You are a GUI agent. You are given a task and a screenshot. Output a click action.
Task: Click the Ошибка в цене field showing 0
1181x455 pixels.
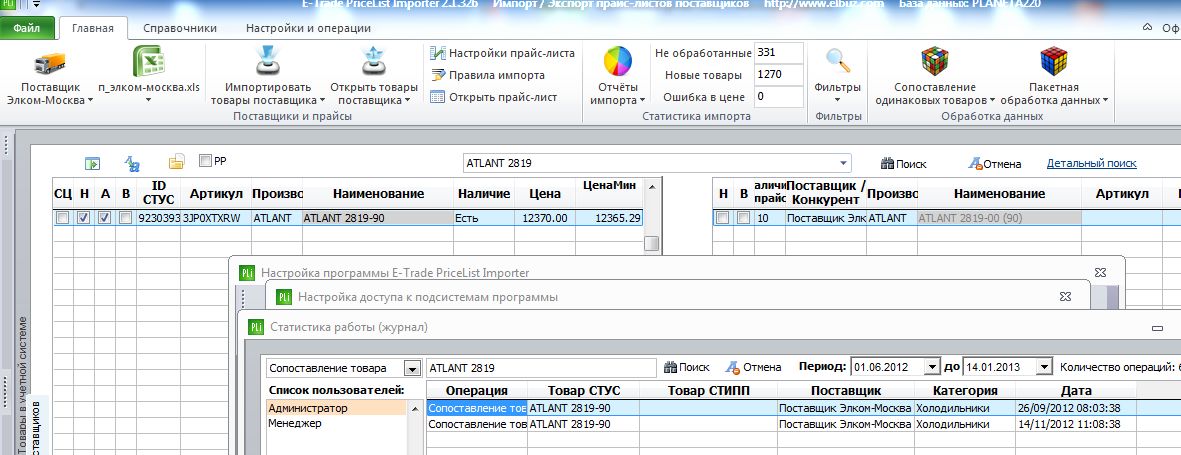coord(778,96)
